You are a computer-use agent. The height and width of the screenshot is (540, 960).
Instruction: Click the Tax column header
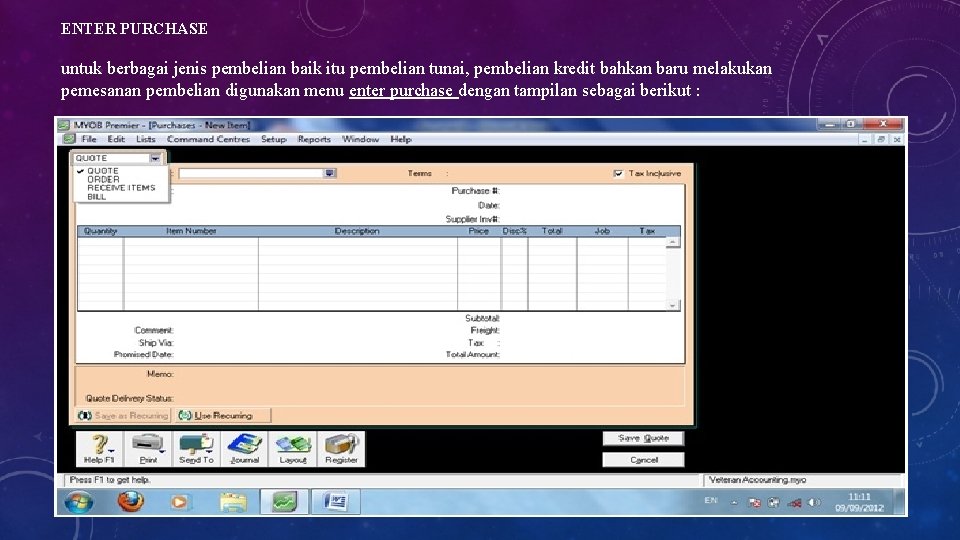pos(647,231)
